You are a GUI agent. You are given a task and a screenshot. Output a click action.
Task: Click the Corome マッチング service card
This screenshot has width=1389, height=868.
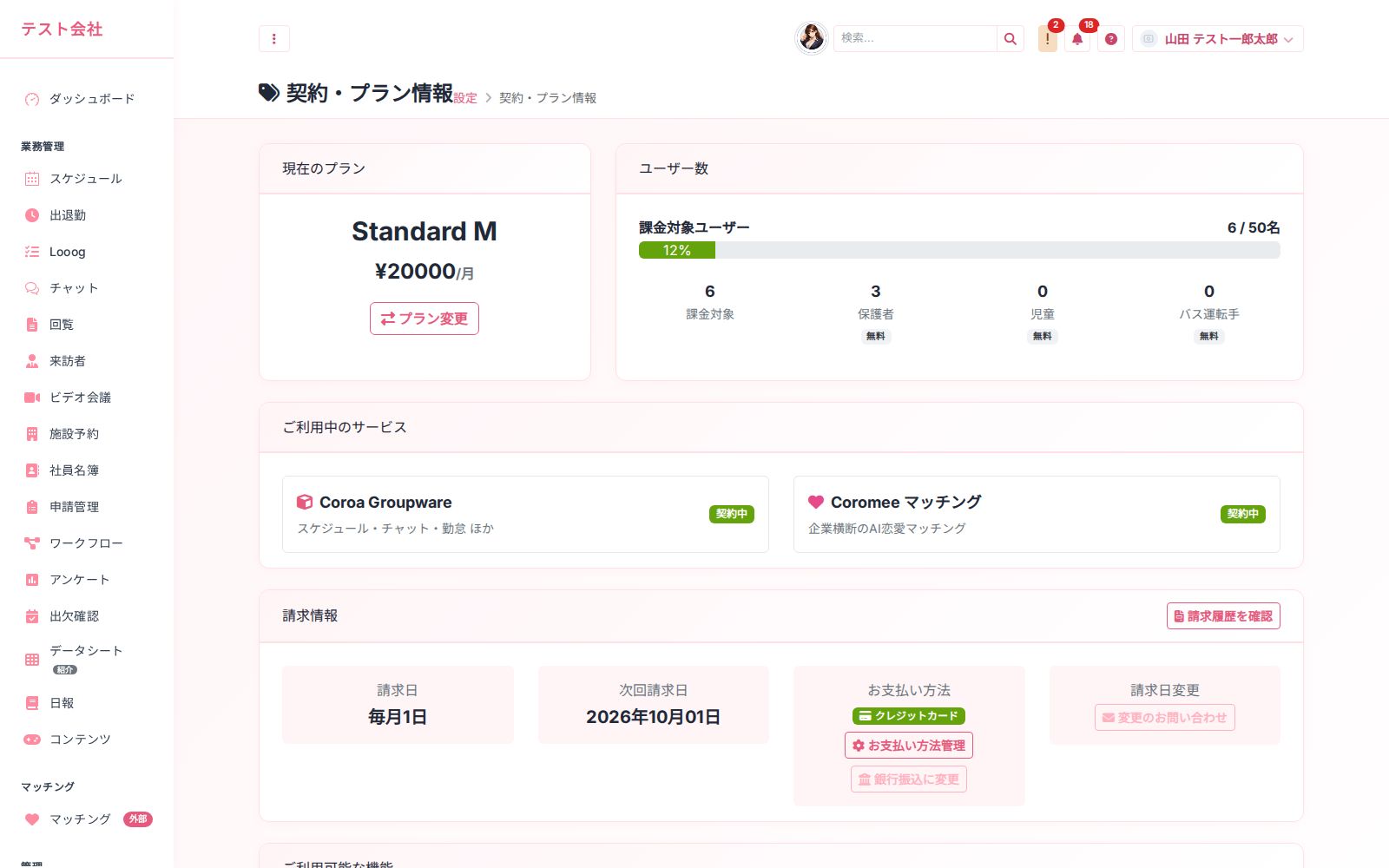1037,515
